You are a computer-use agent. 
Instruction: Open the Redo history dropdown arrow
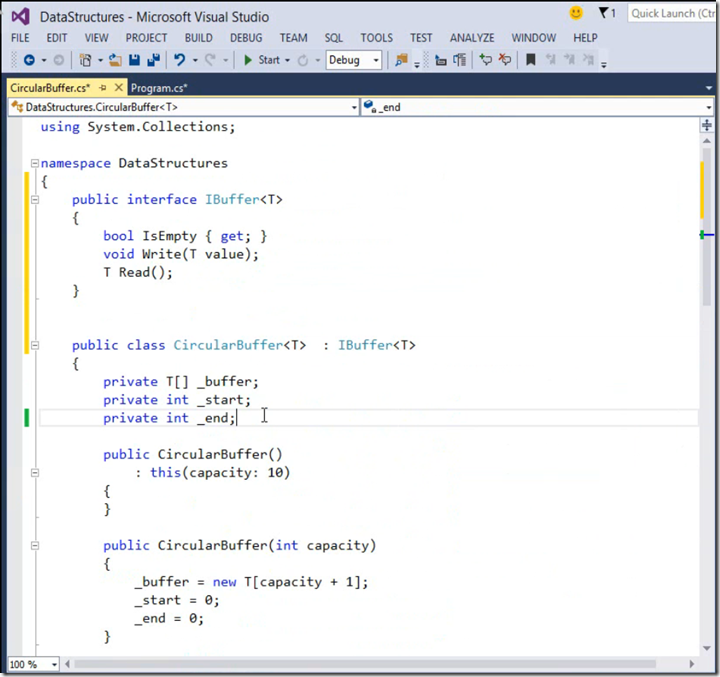point(225,61)
